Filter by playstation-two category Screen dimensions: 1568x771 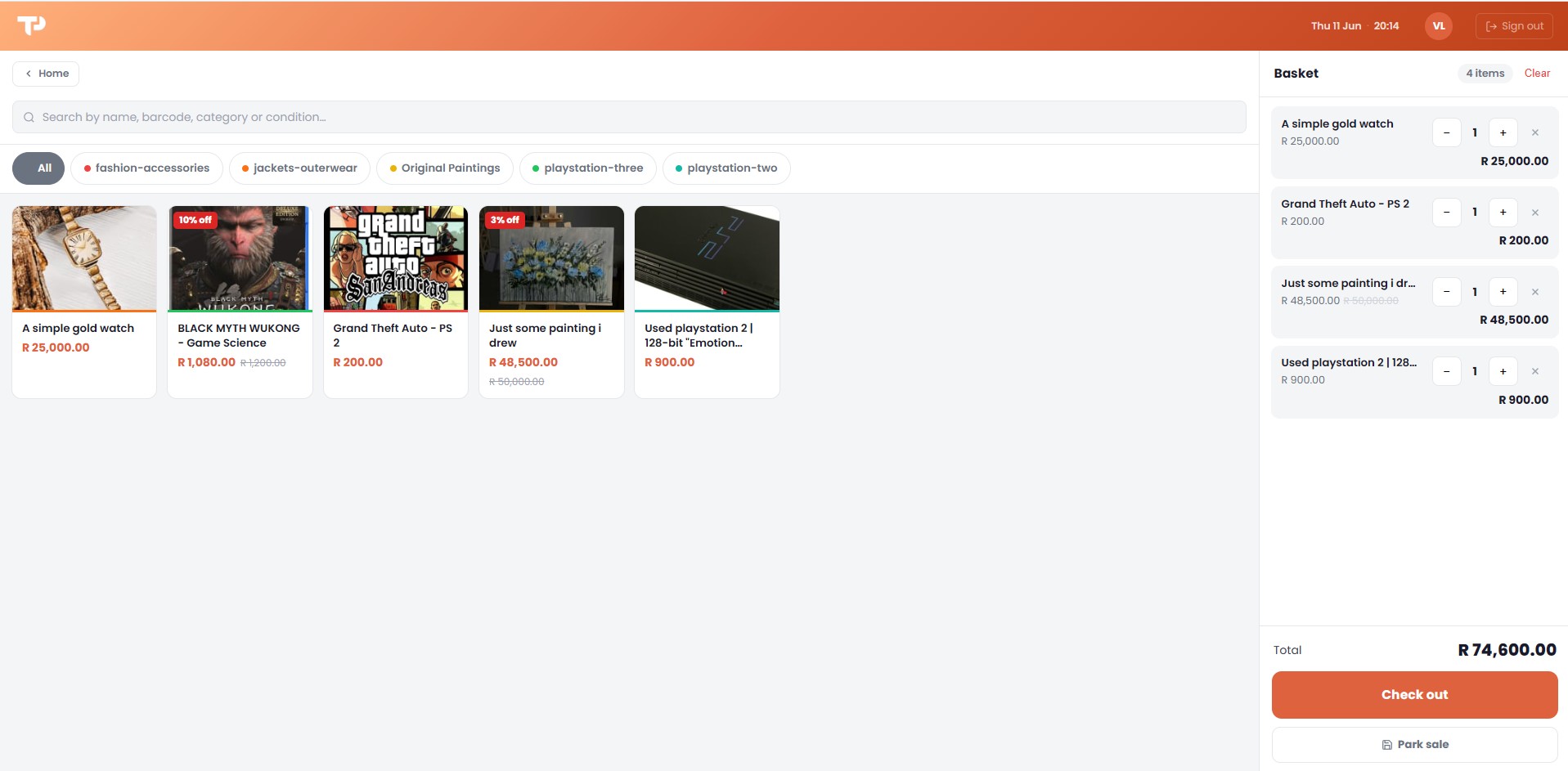point(726,168)
